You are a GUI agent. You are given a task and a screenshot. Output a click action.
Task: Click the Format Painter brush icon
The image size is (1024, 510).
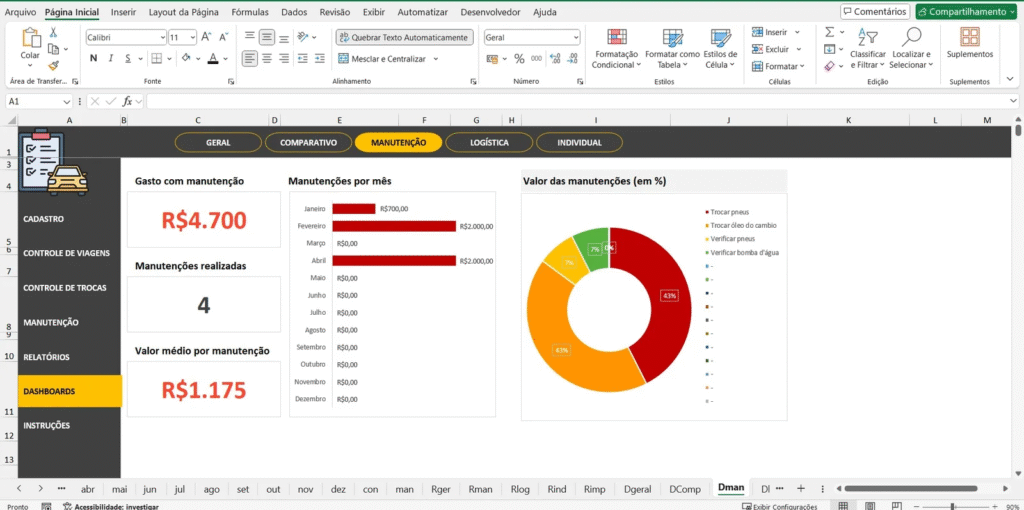53,65
